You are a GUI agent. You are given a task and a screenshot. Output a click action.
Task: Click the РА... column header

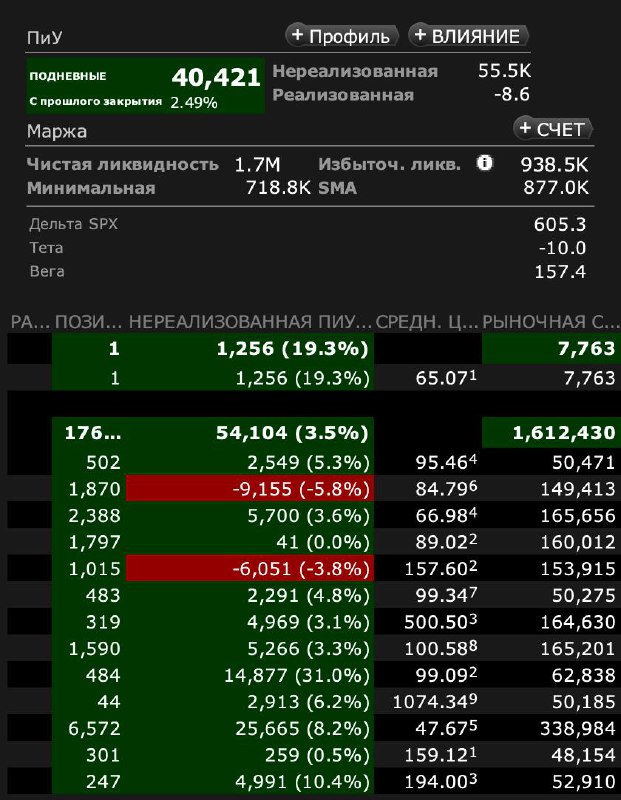pos(30,322)
